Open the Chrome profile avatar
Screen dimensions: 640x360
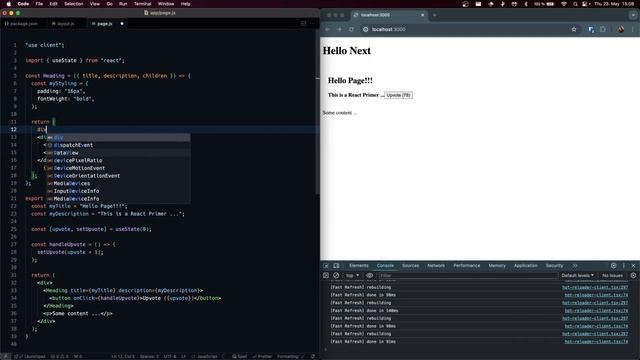point(621,29)
